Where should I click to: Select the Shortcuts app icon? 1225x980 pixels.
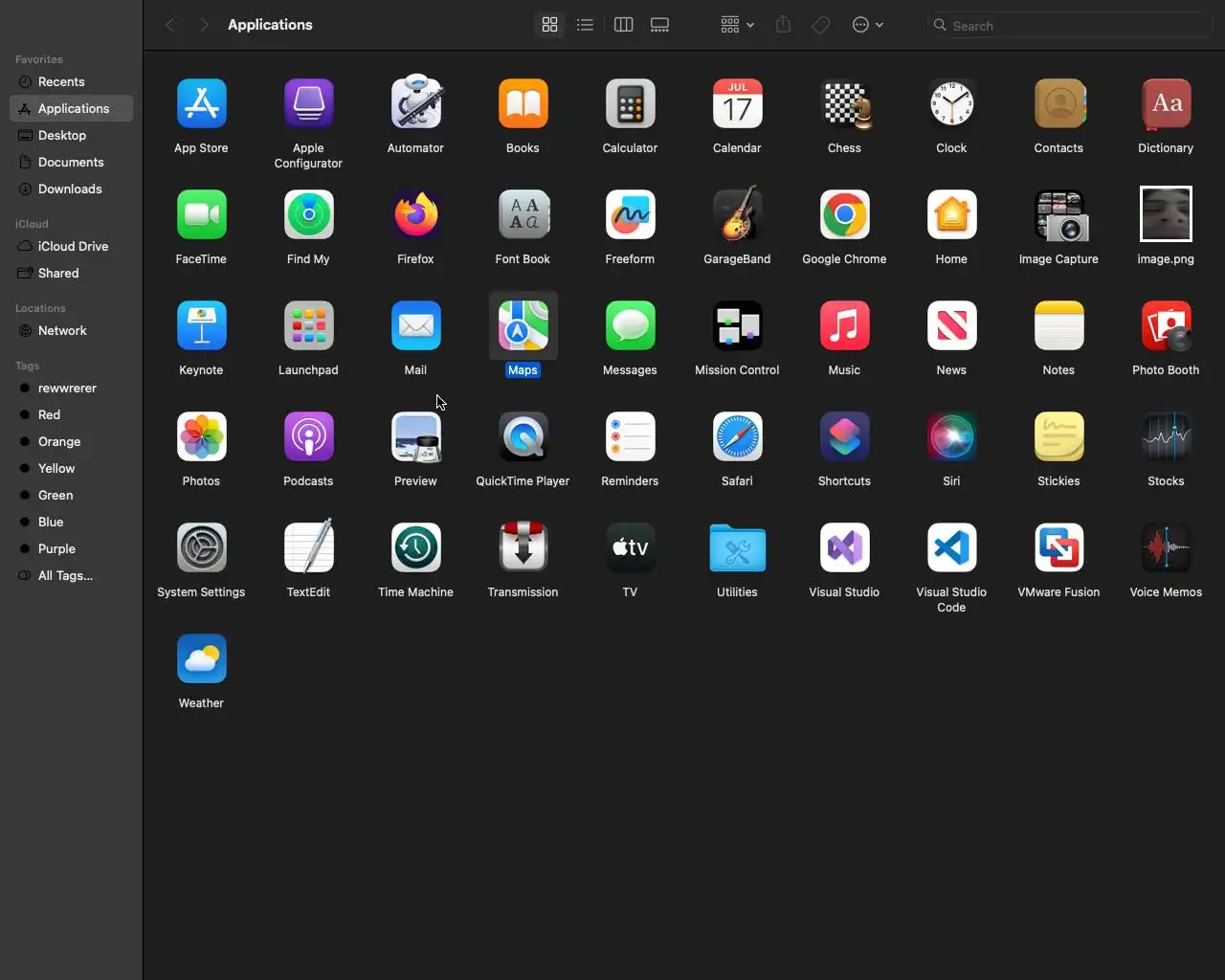click(844, 436)
